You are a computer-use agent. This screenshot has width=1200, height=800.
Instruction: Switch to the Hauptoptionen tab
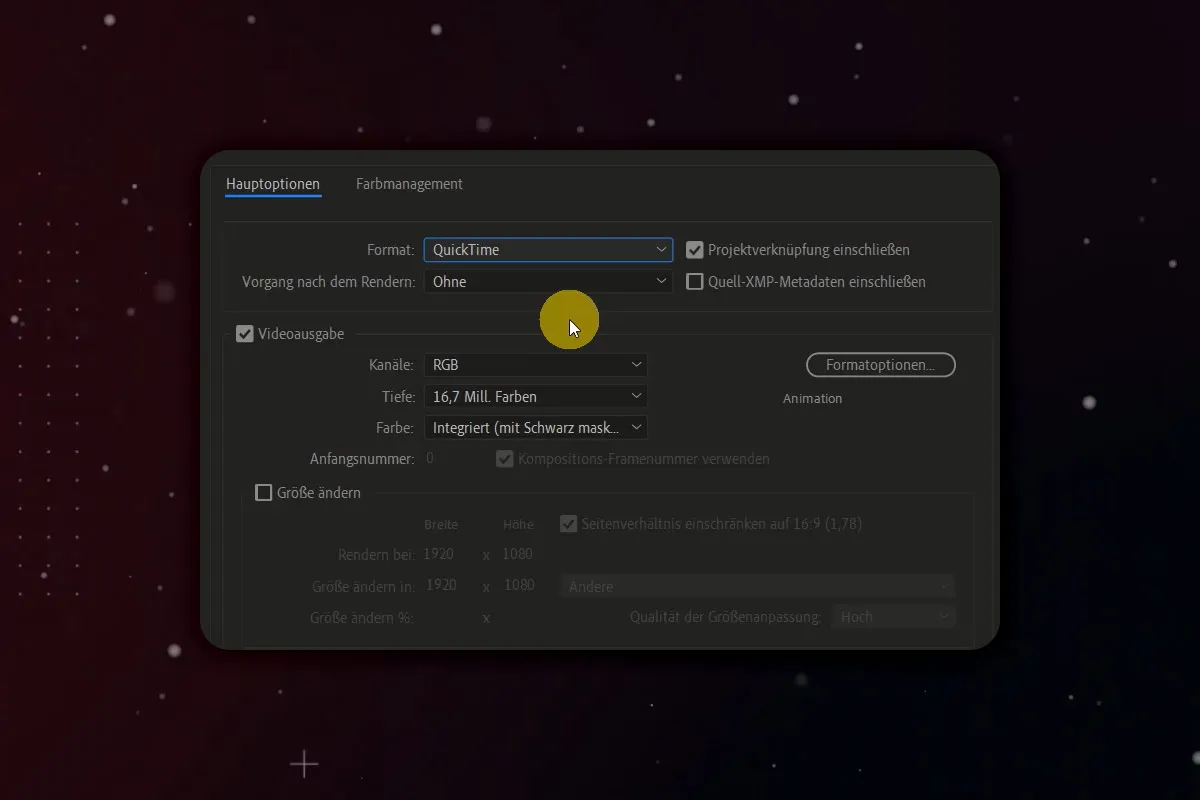pos(273,184)
